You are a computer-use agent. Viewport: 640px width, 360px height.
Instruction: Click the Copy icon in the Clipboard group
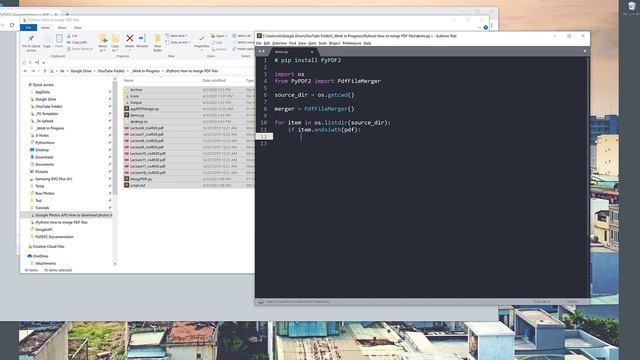pos(47,42)
